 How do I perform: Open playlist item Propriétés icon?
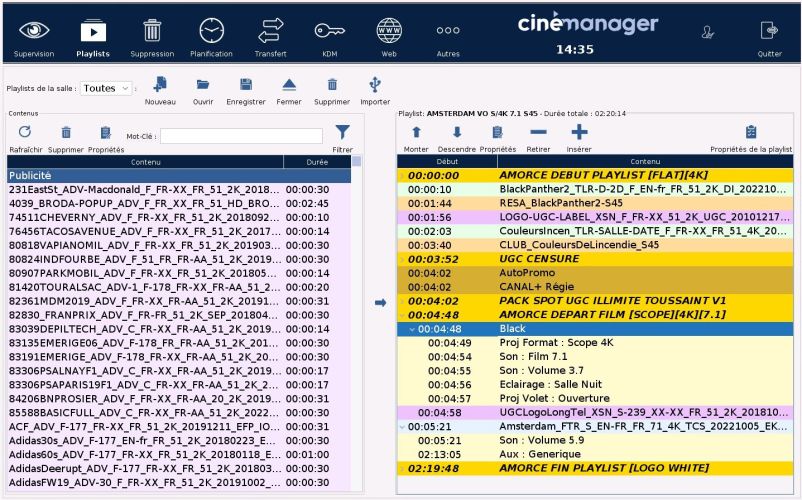[497, 132]
